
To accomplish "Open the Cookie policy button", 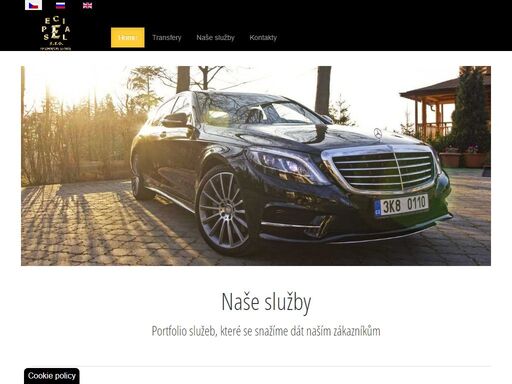I will [52, 376].
